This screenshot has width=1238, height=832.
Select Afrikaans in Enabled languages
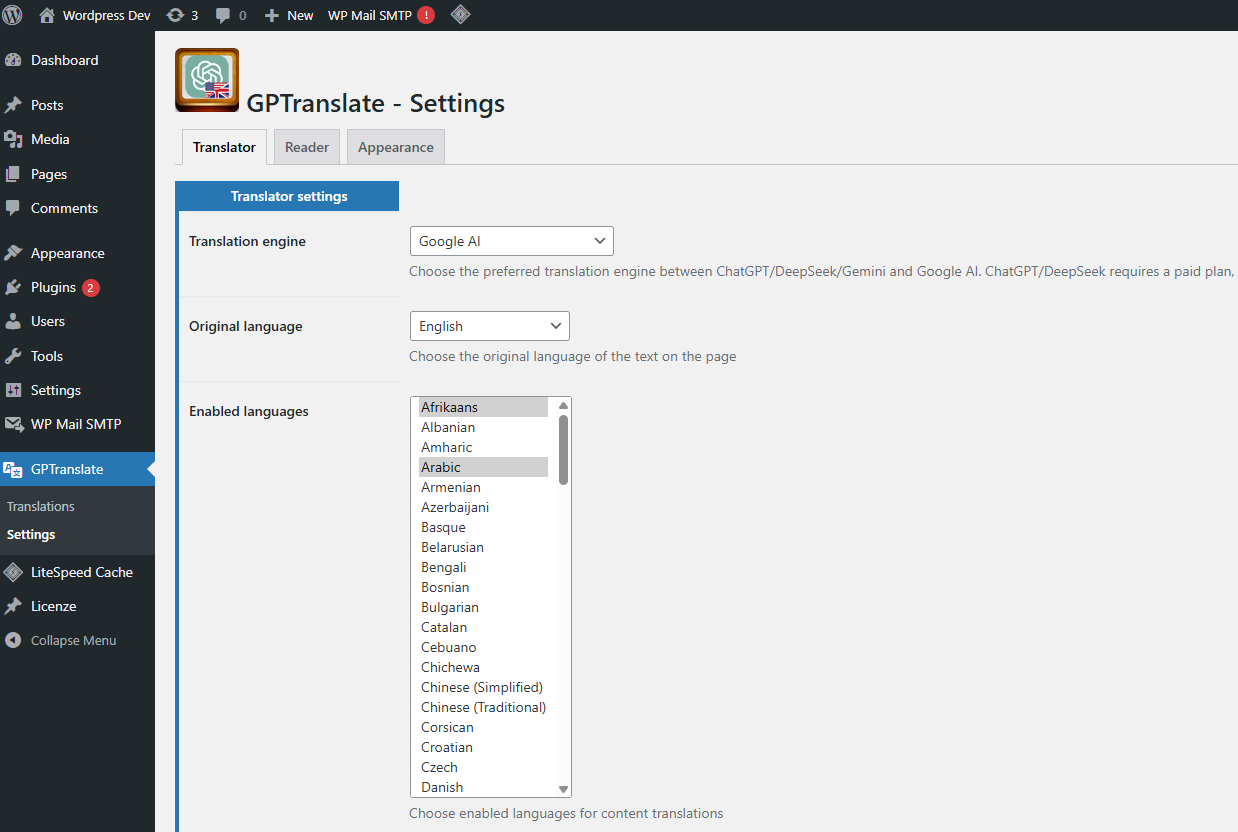pos(483,407)
